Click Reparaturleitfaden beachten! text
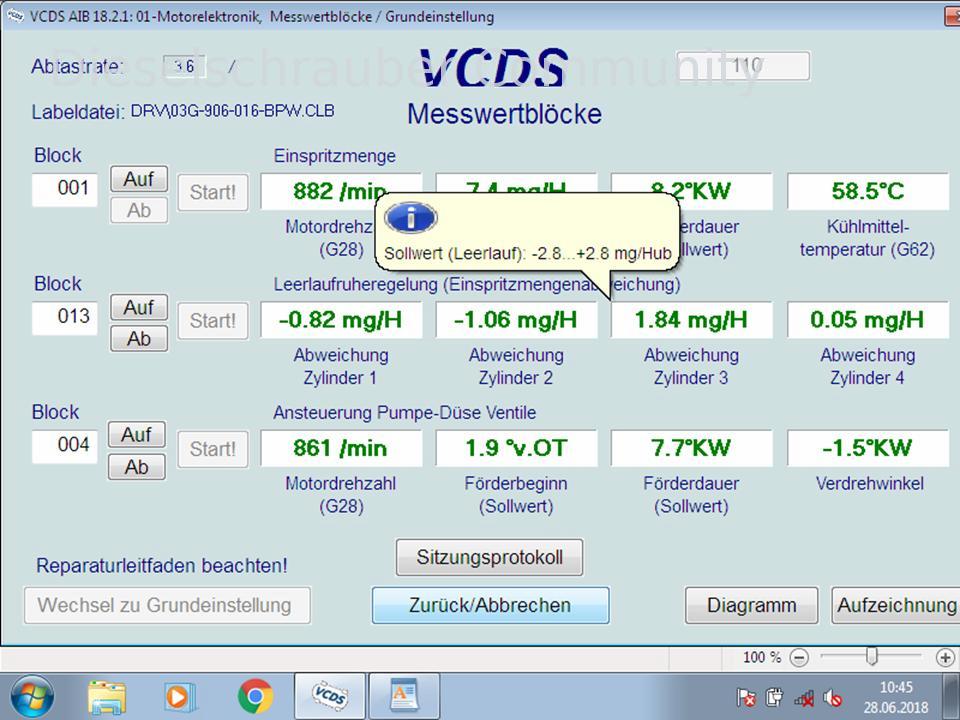 (x=162, y=566)
